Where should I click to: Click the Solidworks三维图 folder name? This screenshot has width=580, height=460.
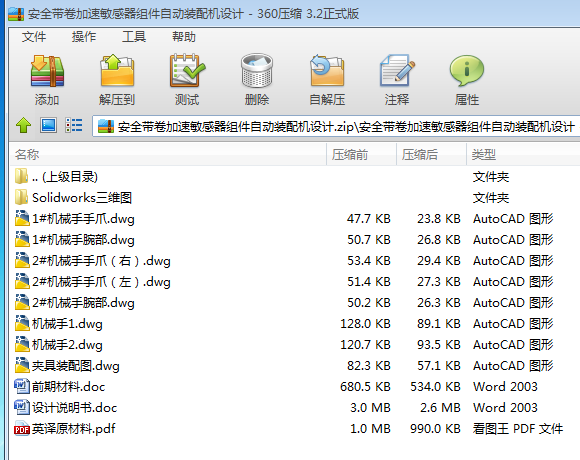[82, 197]
